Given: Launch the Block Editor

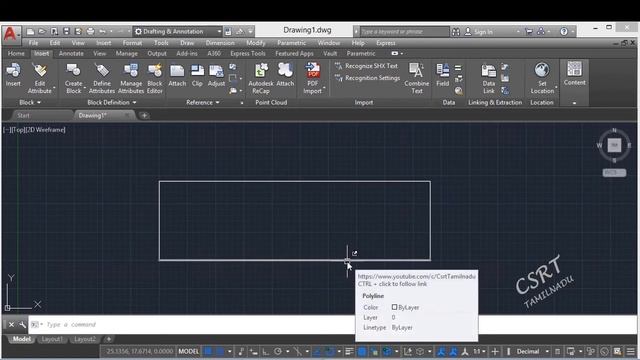Looking at the screenshot, I should 155,79.
